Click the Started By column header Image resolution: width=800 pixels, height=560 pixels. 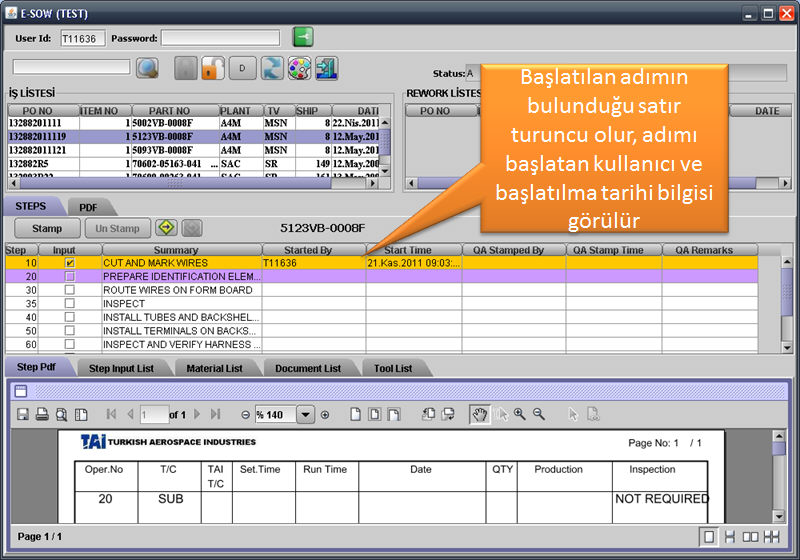tap(314, 250)
